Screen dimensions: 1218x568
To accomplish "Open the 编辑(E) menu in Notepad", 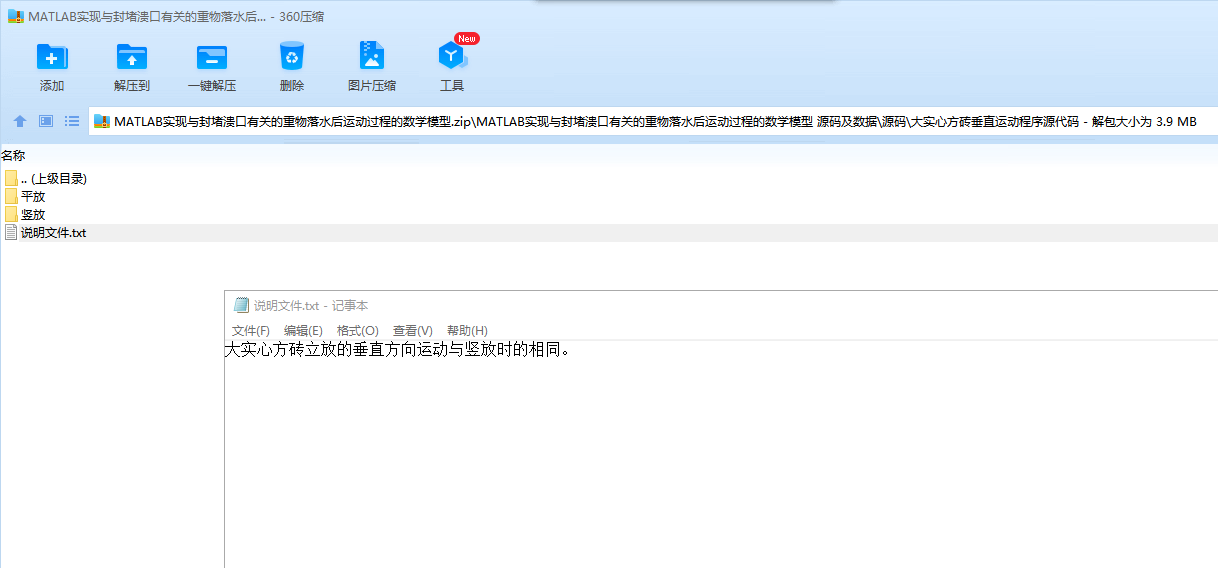I will pos(303,331).
